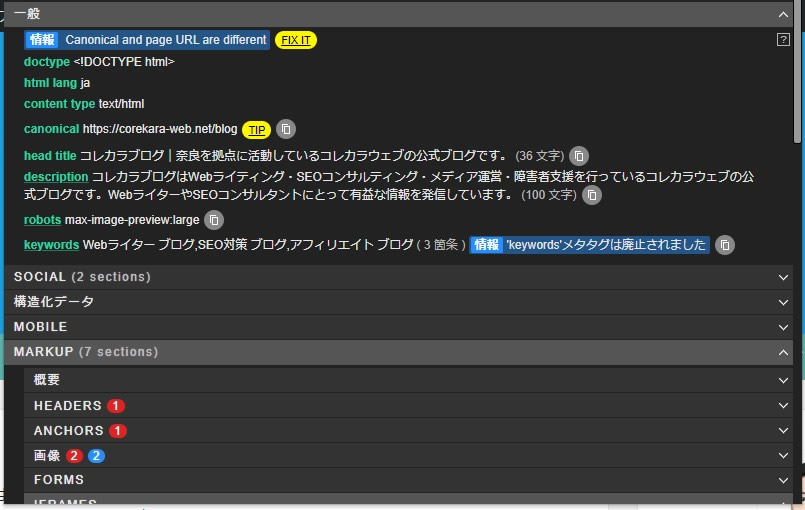The height and width of the screenshot is (510, 805).
Task: Copy the head title text
Action: (579, 156)
